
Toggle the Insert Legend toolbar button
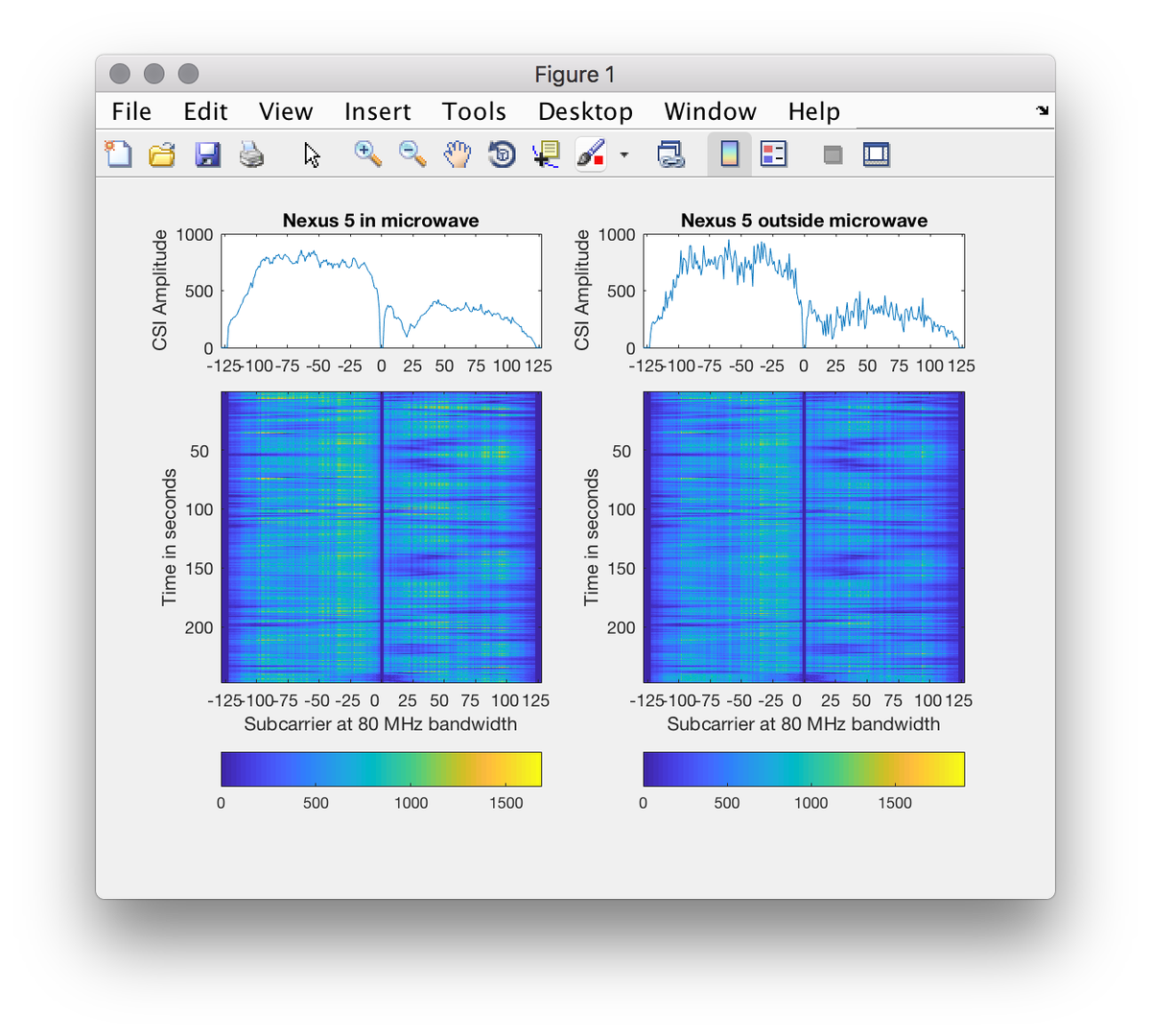point(774,153)
